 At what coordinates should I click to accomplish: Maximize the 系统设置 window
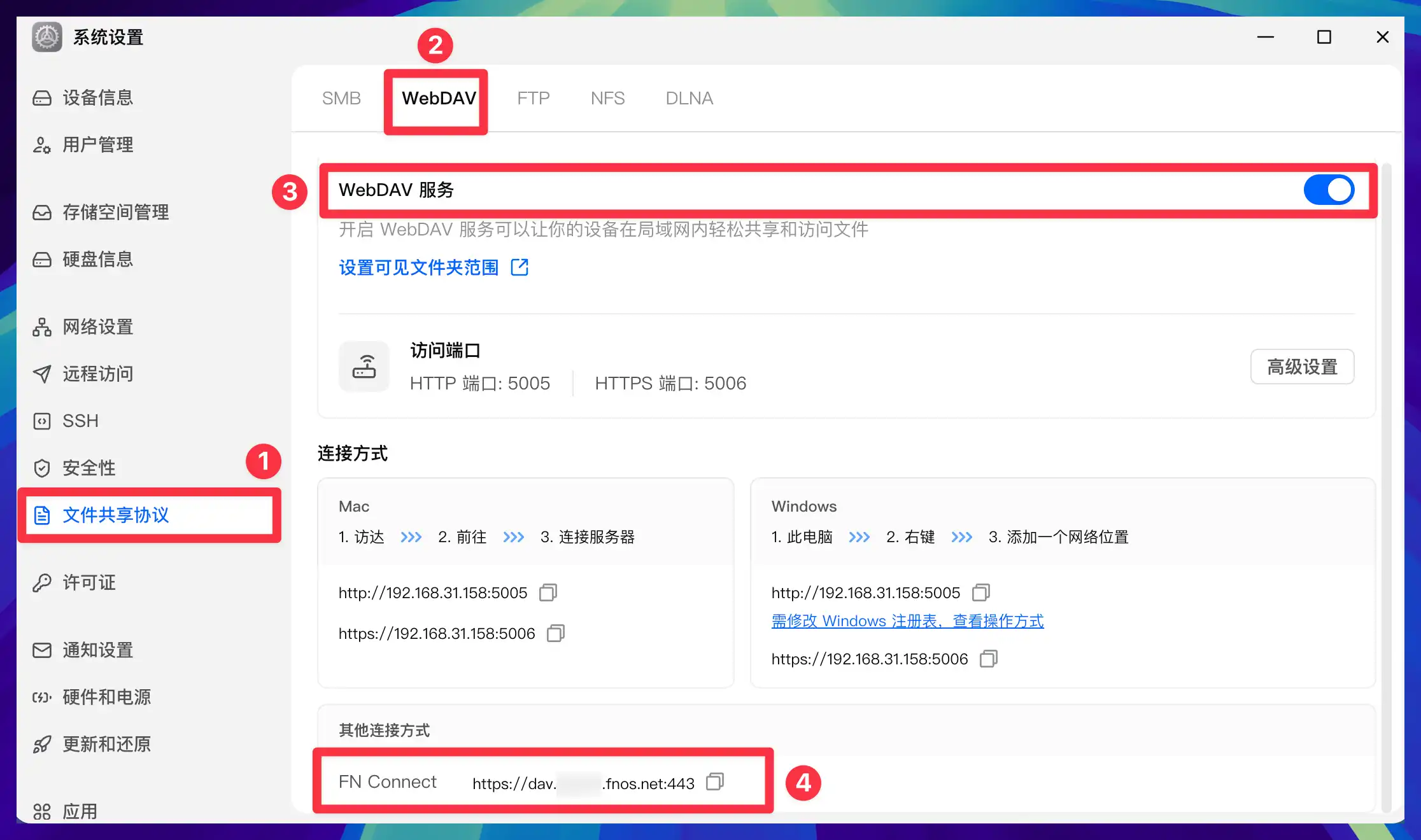point(1324,37)
